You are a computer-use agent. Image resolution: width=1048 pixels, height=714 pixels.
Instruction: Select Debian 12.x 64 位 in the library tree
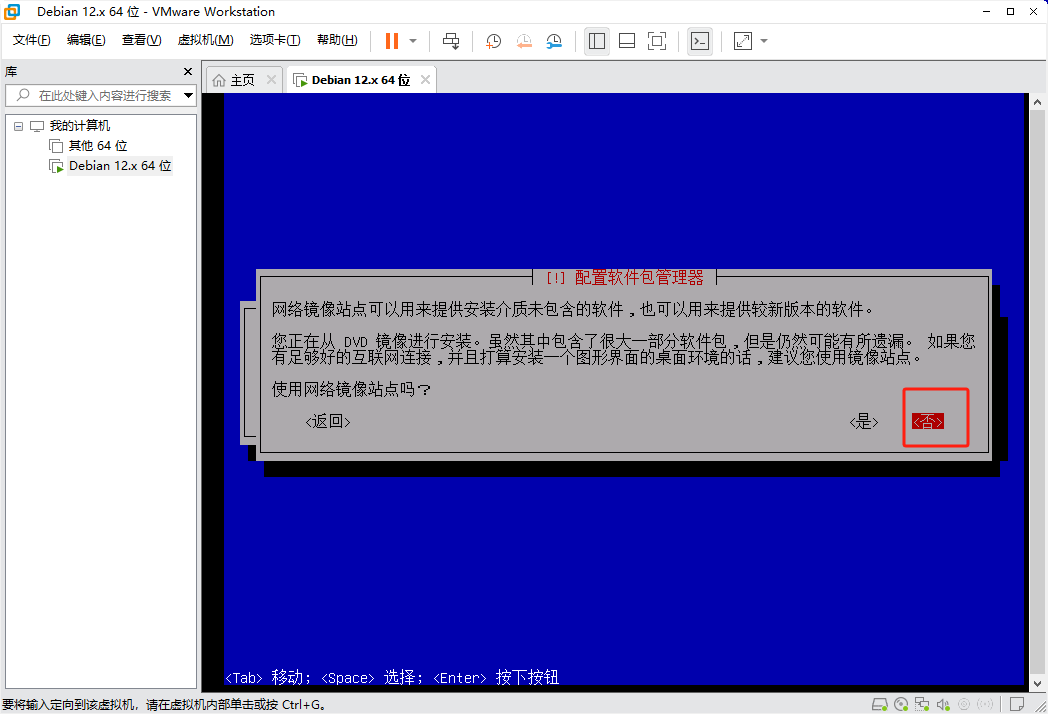120,166
